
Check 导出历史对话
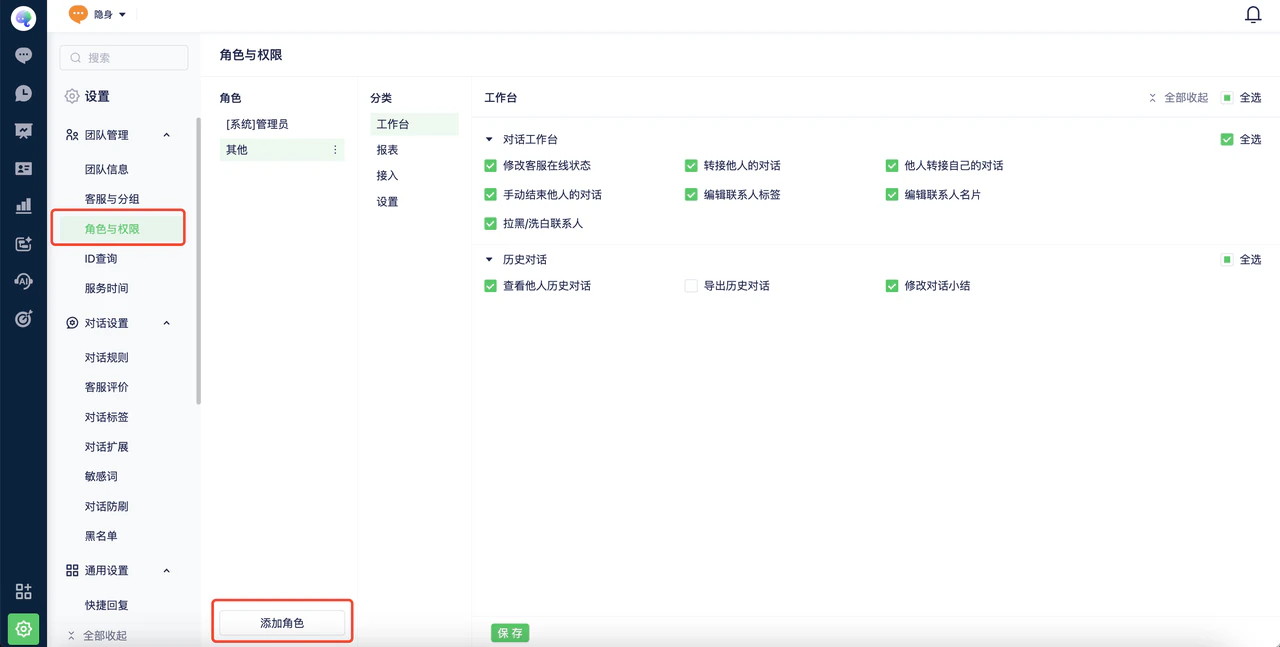(x=691, y=286)
